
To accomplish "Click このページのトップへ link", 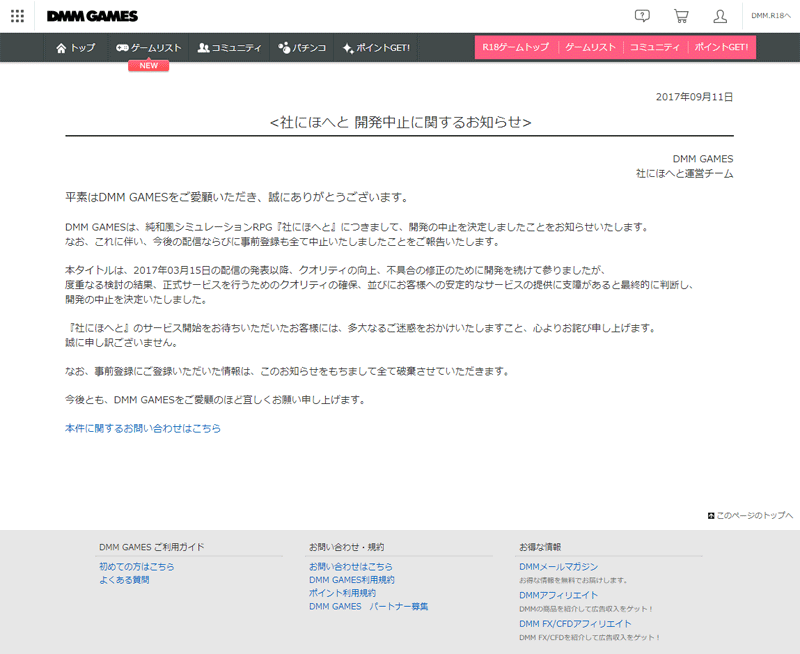I will click(x=751, y=516).
